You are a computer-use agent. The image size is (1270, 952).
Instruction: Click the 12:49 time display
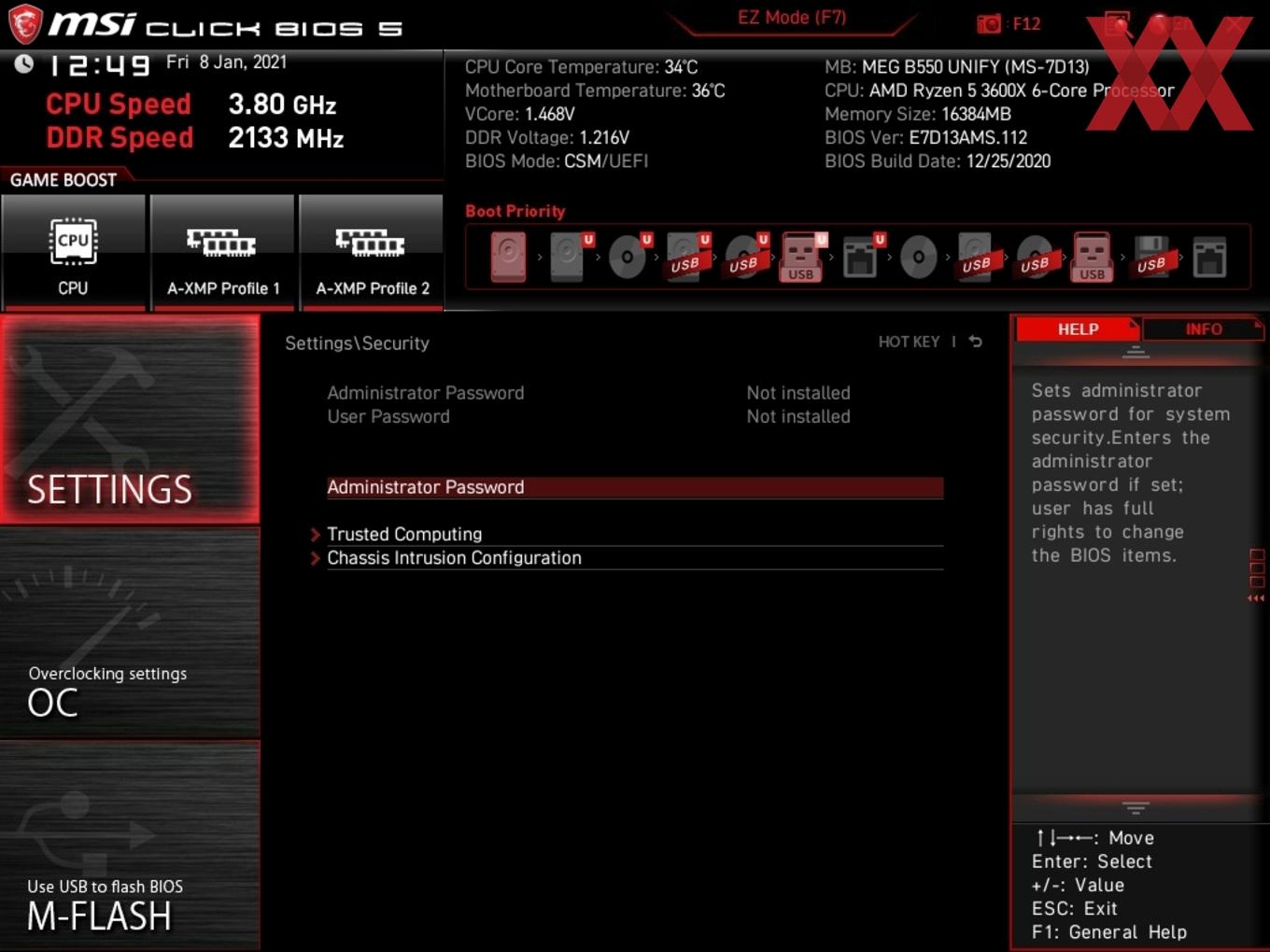pos(99,64)
